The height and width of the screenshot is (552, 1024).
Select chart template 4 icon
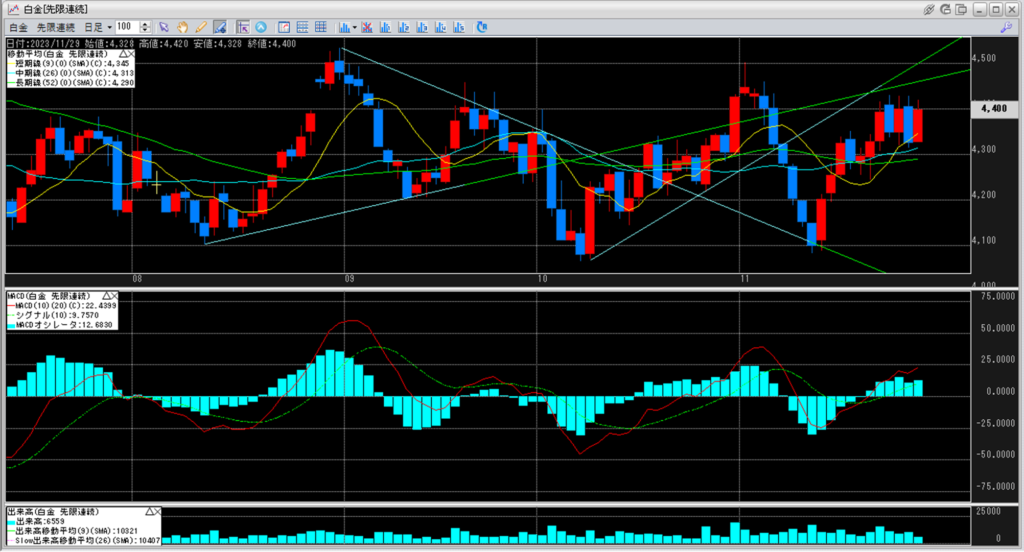440,27
